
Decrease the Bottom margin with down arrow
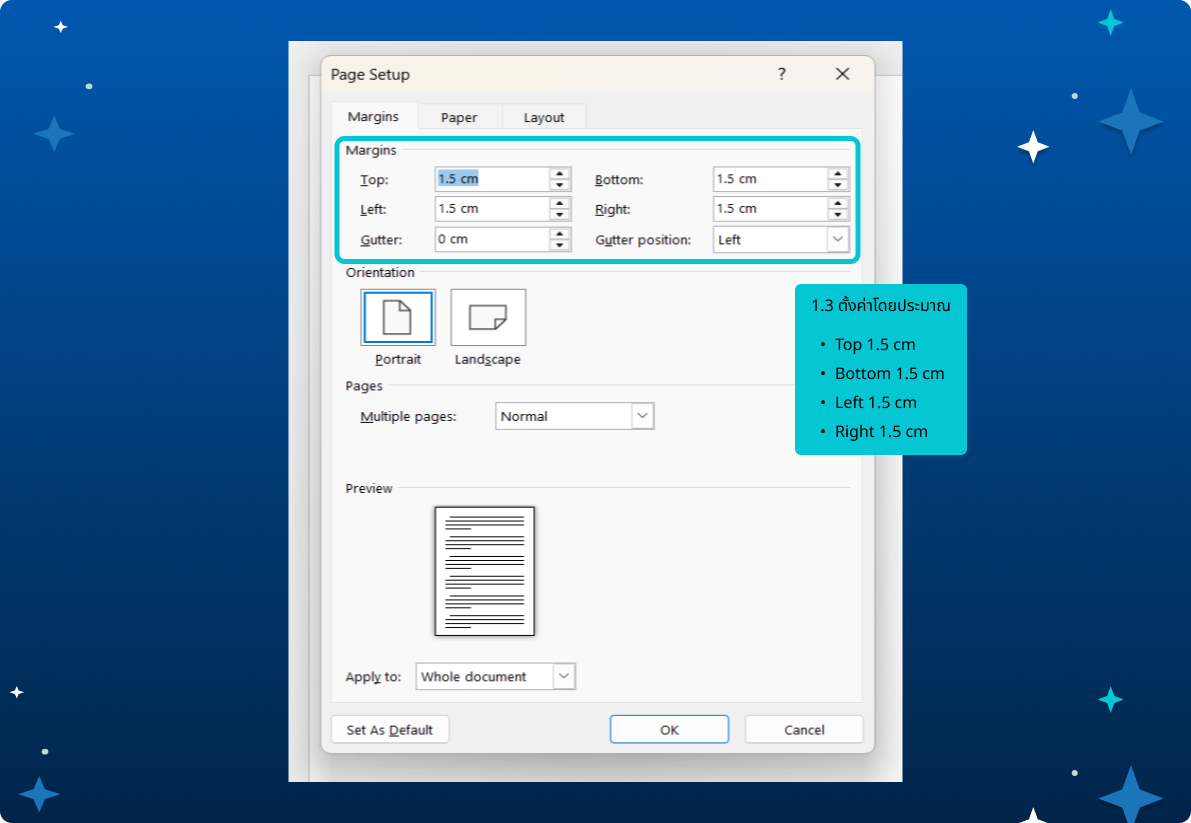point(838,185)
